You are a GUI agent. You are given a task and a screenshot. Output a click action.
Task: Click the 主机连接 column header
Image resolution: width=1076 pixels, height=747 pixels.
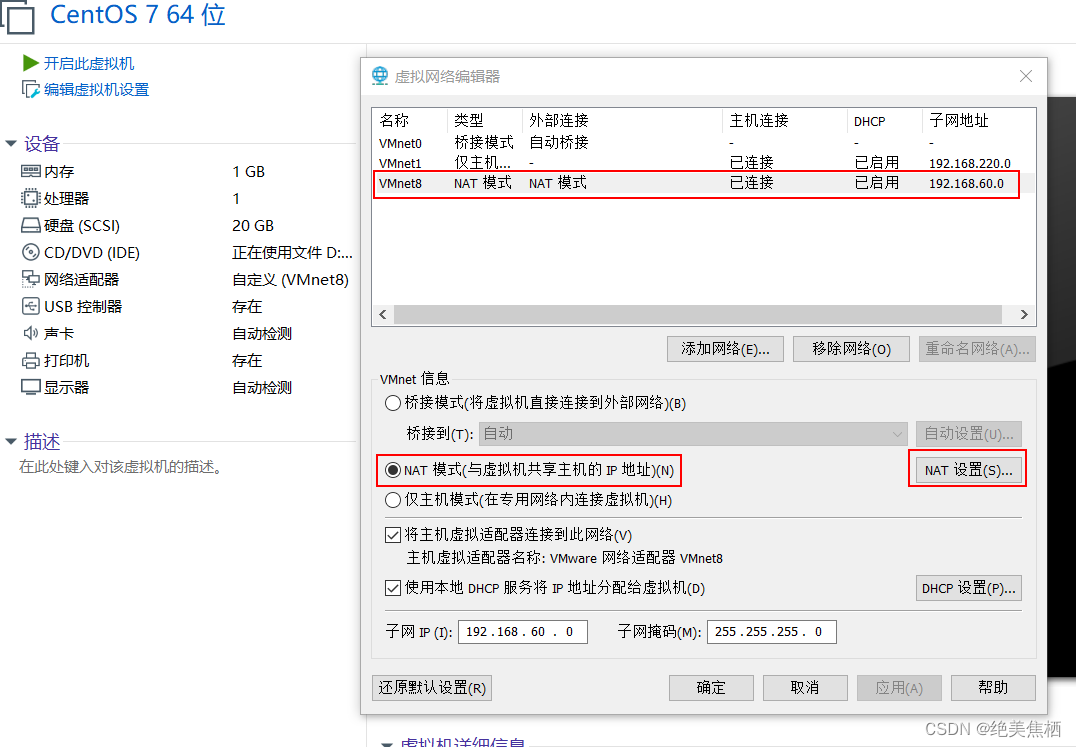[x=785, y=121]
